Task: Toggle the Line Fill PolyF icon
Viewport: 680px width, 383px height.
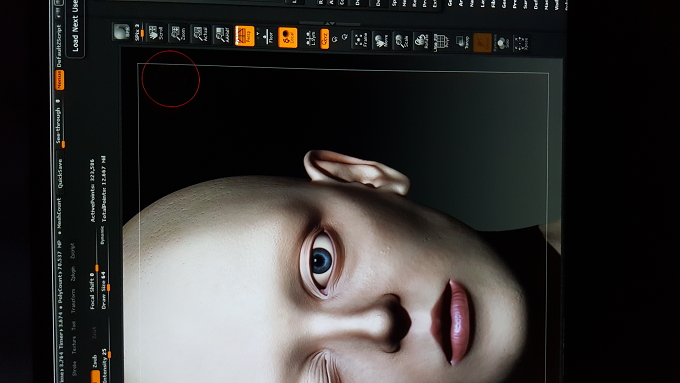Action: 441,42
